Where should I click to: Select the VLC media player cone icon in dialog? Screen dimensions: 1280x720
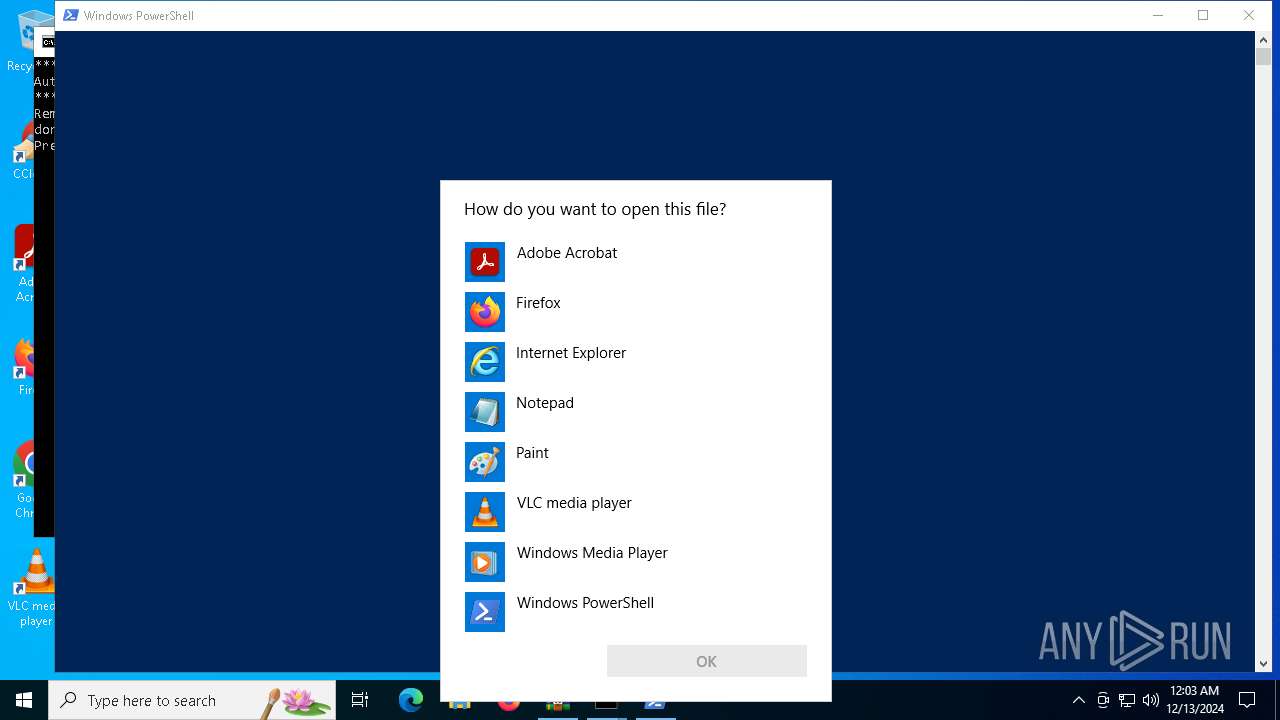(x=485, y=512)
